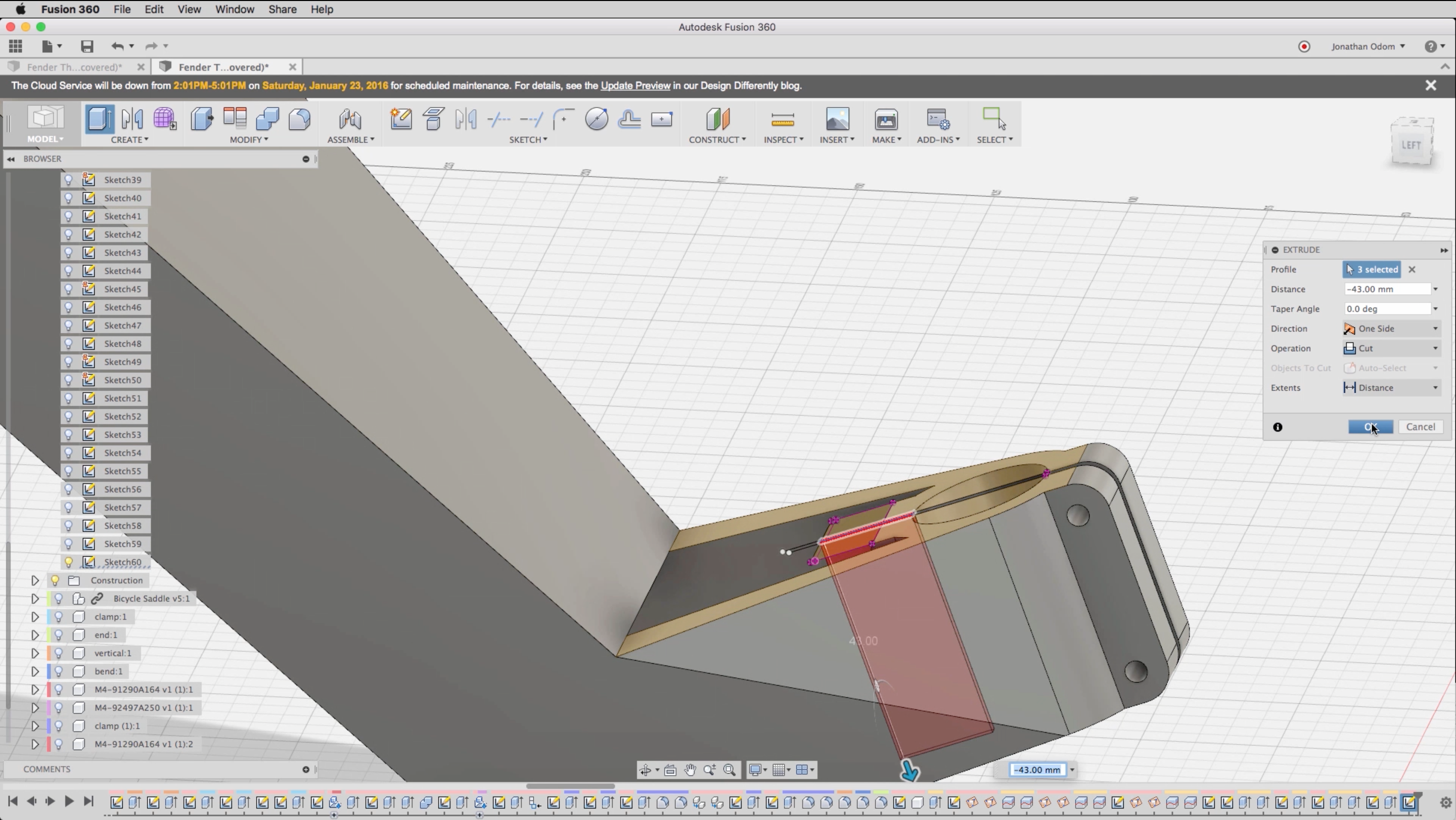Open the Edit menu in menu bar
1456x820 pixels.
pyautogui.click(x=154, y=9)
